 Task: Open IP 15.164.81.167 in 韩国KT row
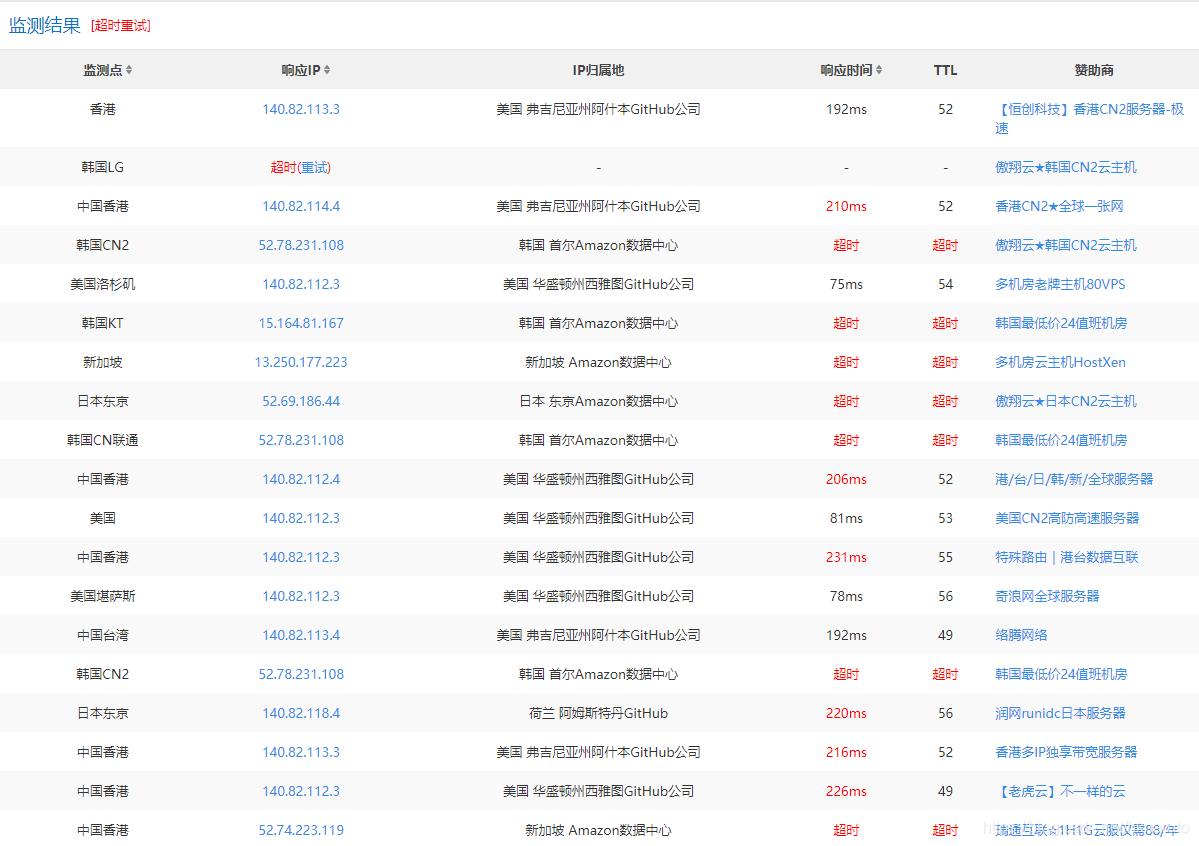pyautogui.click(x=301, y=323)
